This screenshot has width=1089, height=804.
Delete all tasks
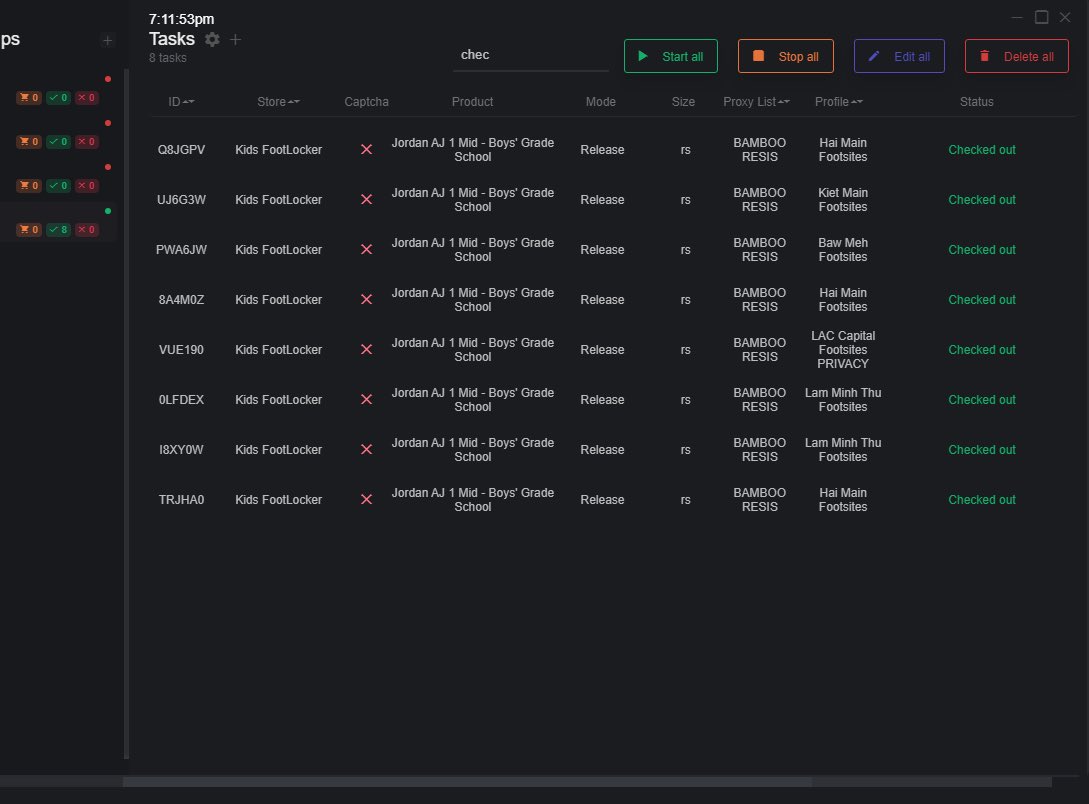1016,56
